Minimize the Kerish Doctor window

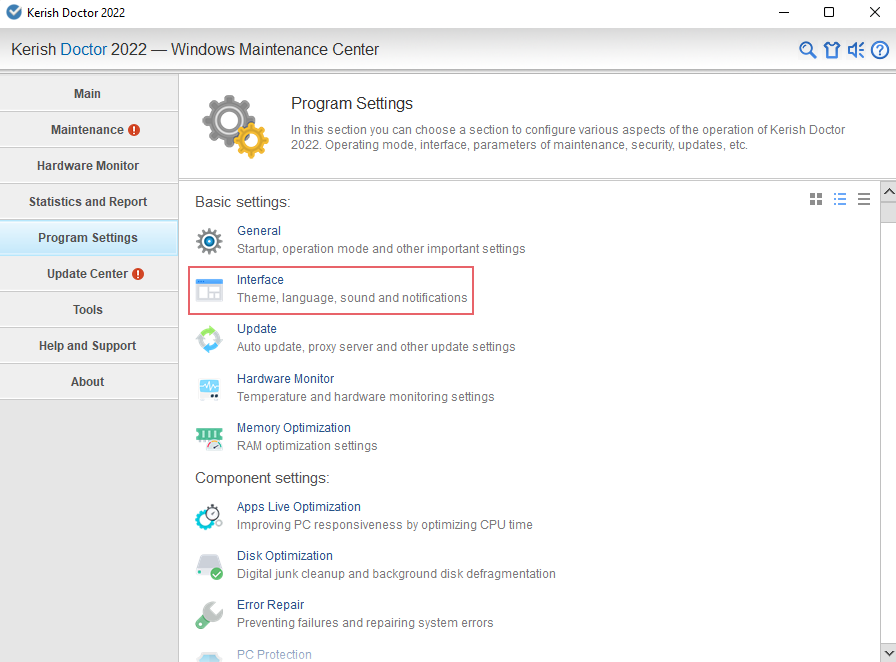pyautogui.click(x=784, y=12)
